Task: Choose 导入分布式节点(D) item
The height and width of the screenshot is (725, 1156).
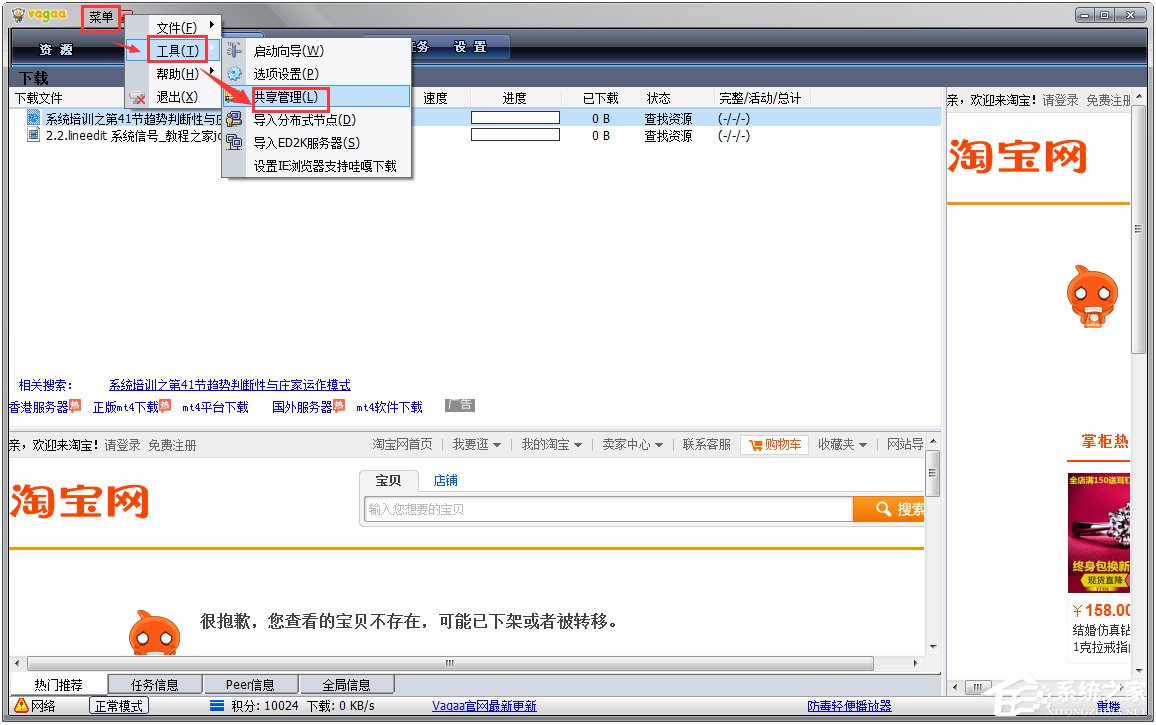Action: pyautogui.click(x=304, y=119)
